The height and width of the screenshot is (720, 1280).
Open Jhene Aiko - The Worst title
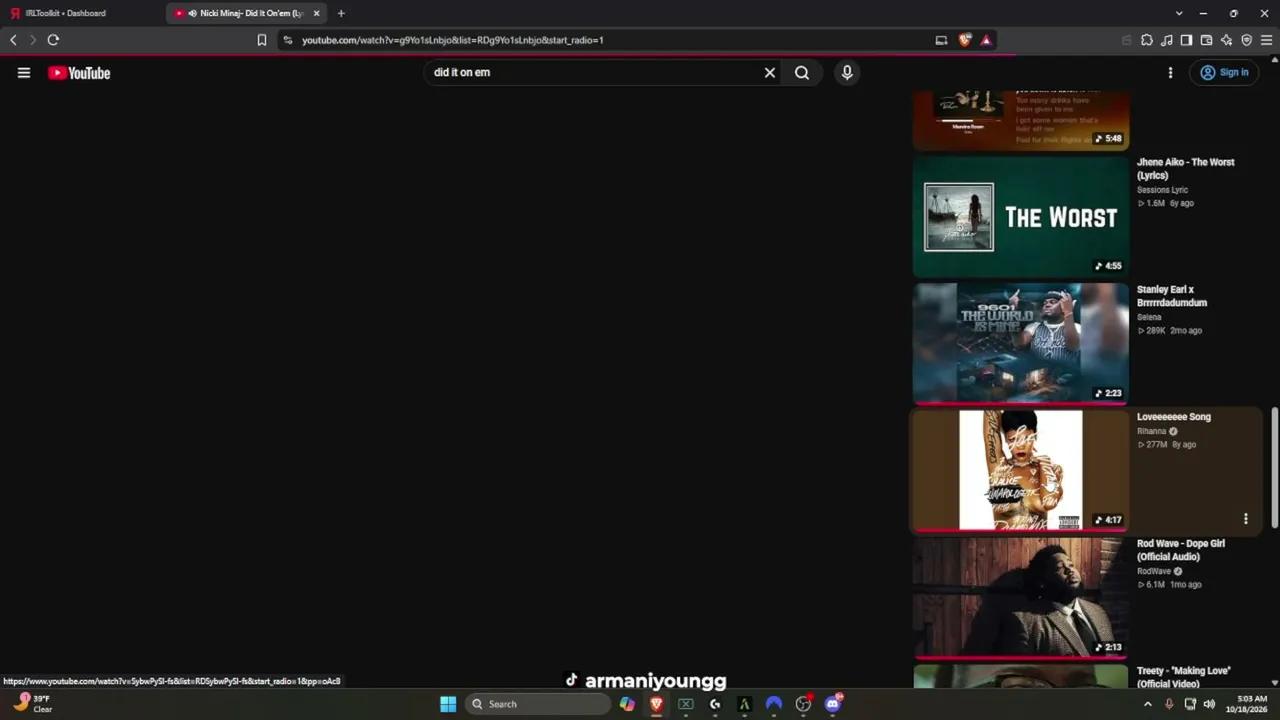(1185, 168)
